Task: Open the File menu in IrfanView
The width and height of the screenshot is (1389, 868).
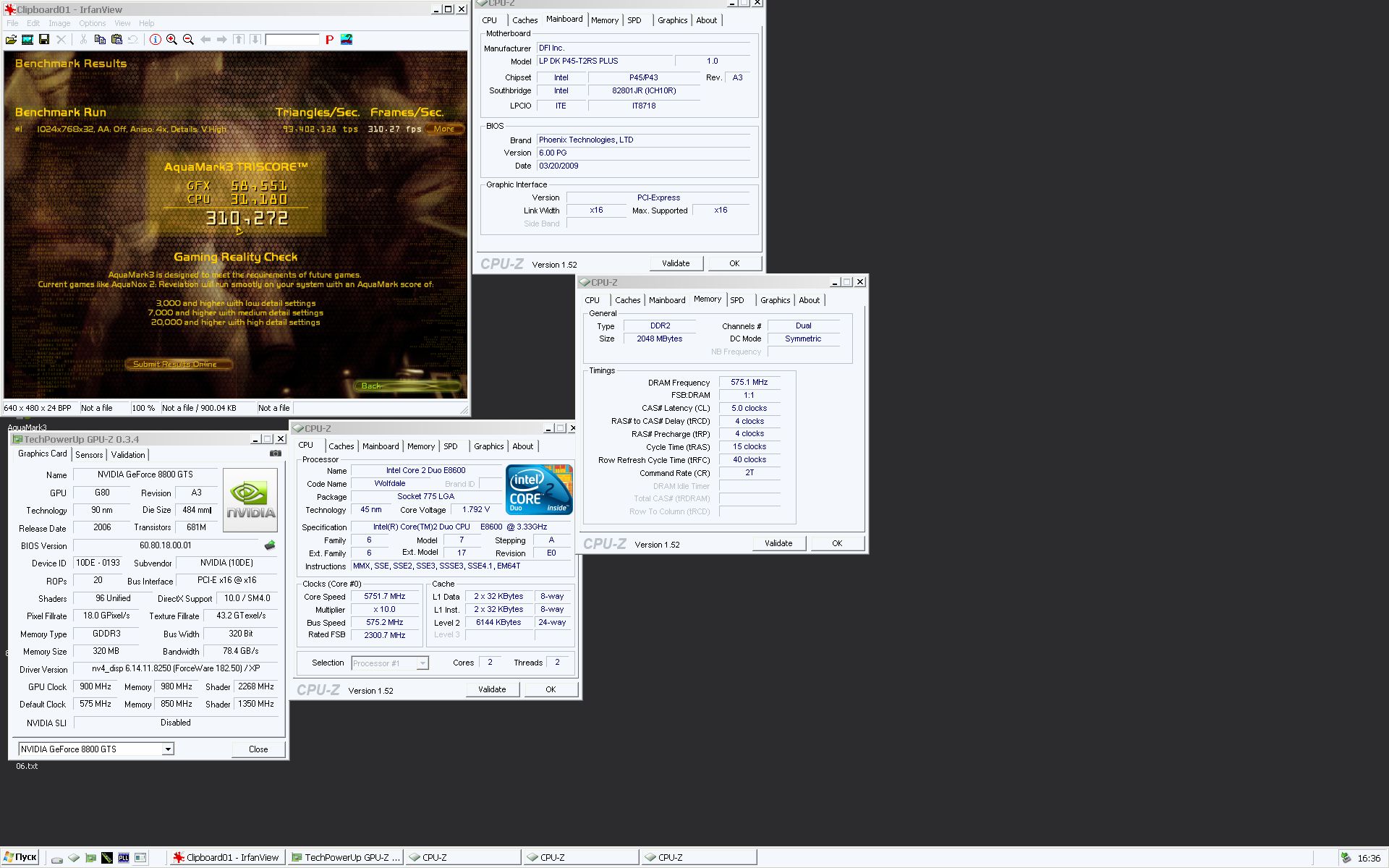Action: pos(12,23)
